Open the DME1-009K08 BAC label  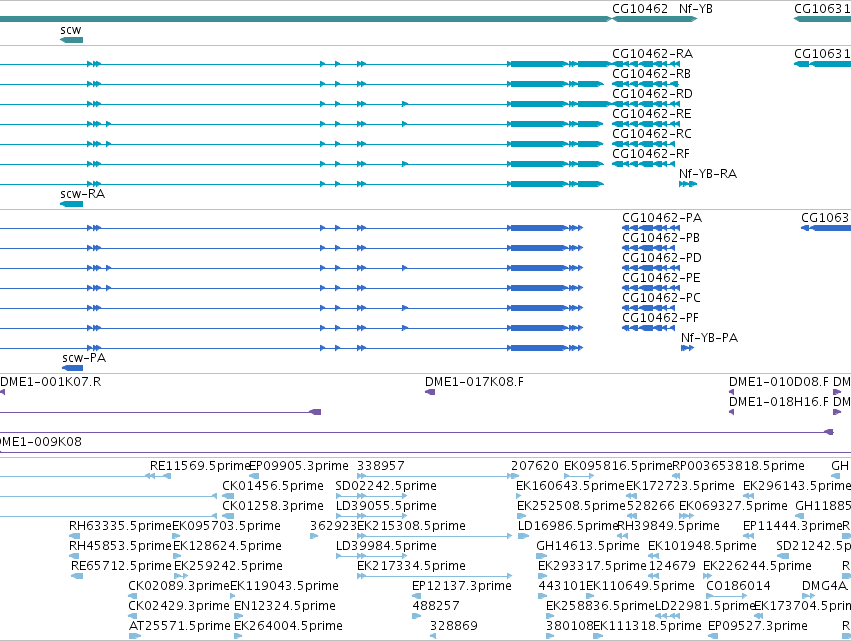(x=41, y=442)
